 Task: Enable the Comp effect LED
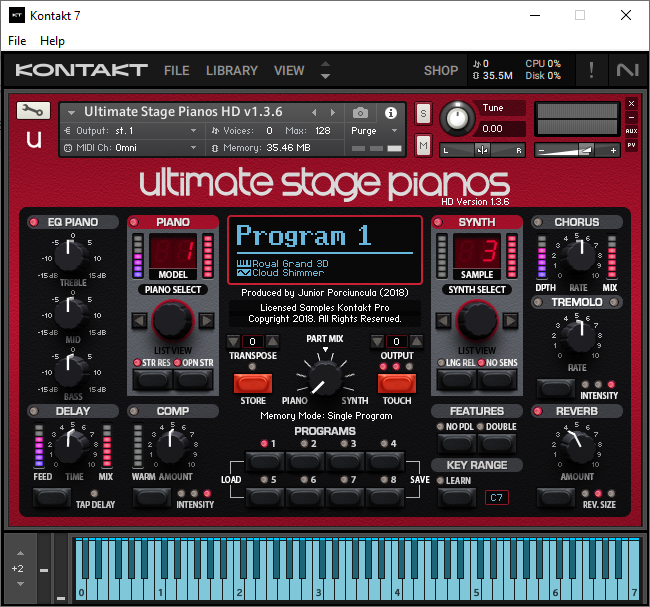133,411
